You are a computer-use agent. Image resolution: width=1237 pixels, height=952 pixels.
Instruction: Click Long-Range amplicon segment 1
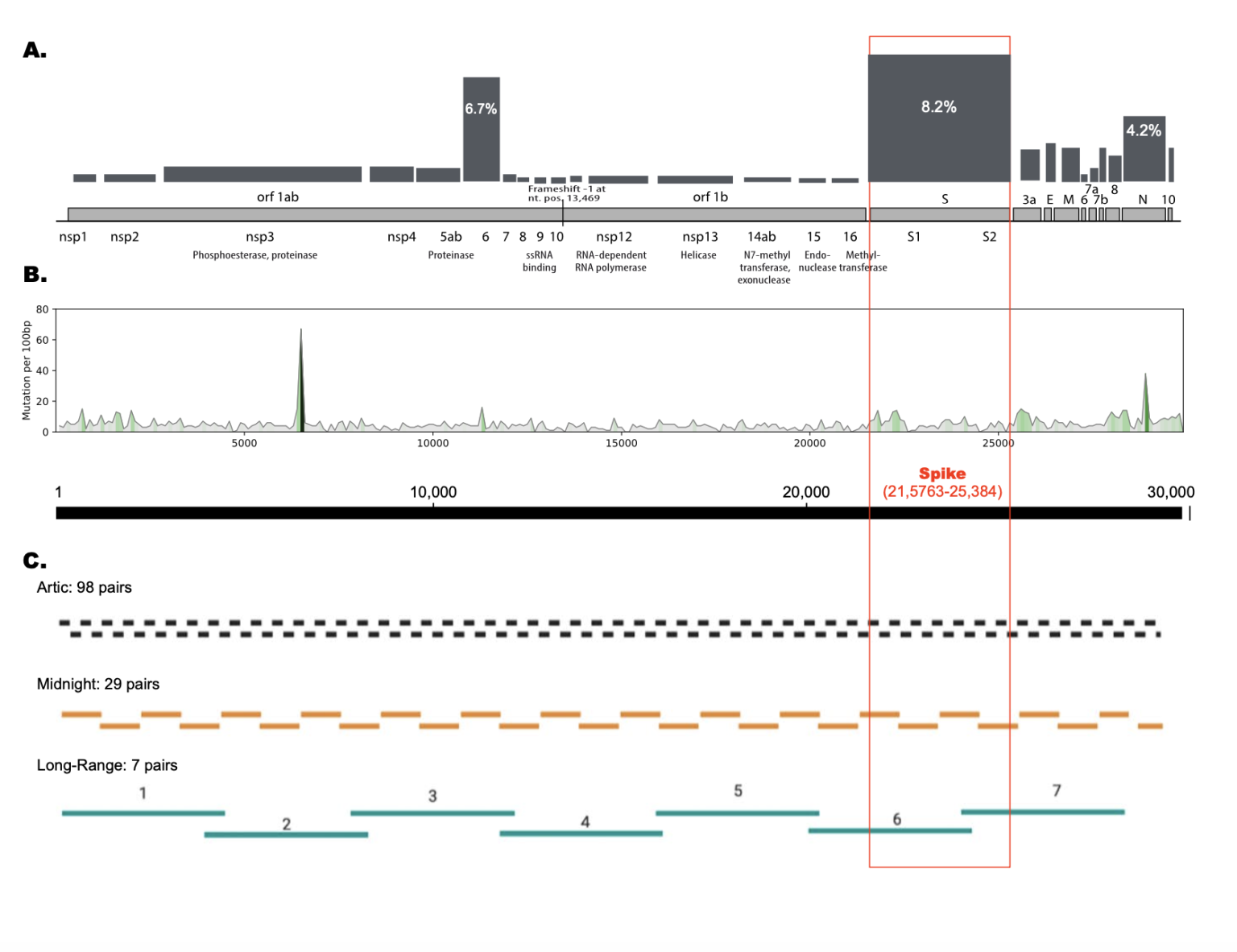coord(143,813)
